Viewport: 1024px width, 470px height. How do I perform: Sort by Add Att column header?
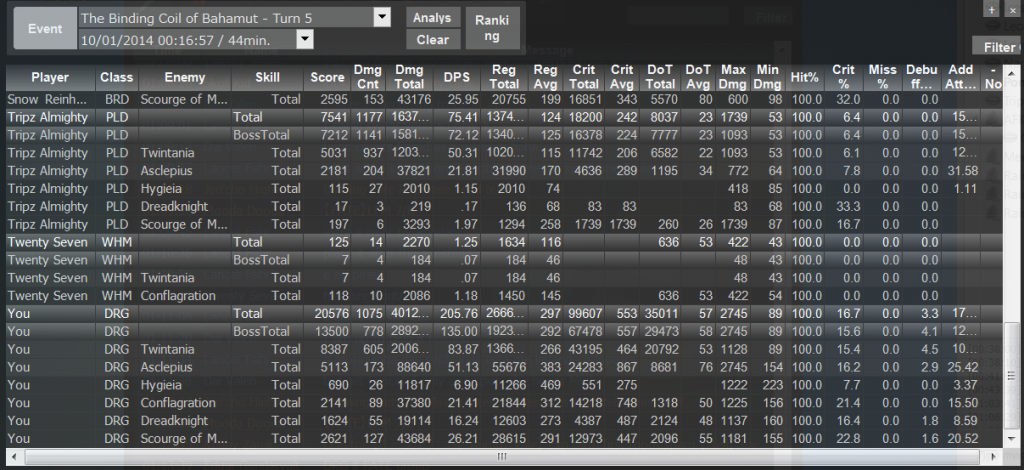(x=961, y=77)
